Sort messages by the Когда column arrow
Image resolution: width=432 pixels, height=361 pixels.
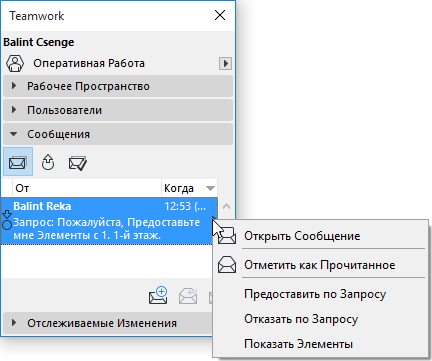(210, 188)
